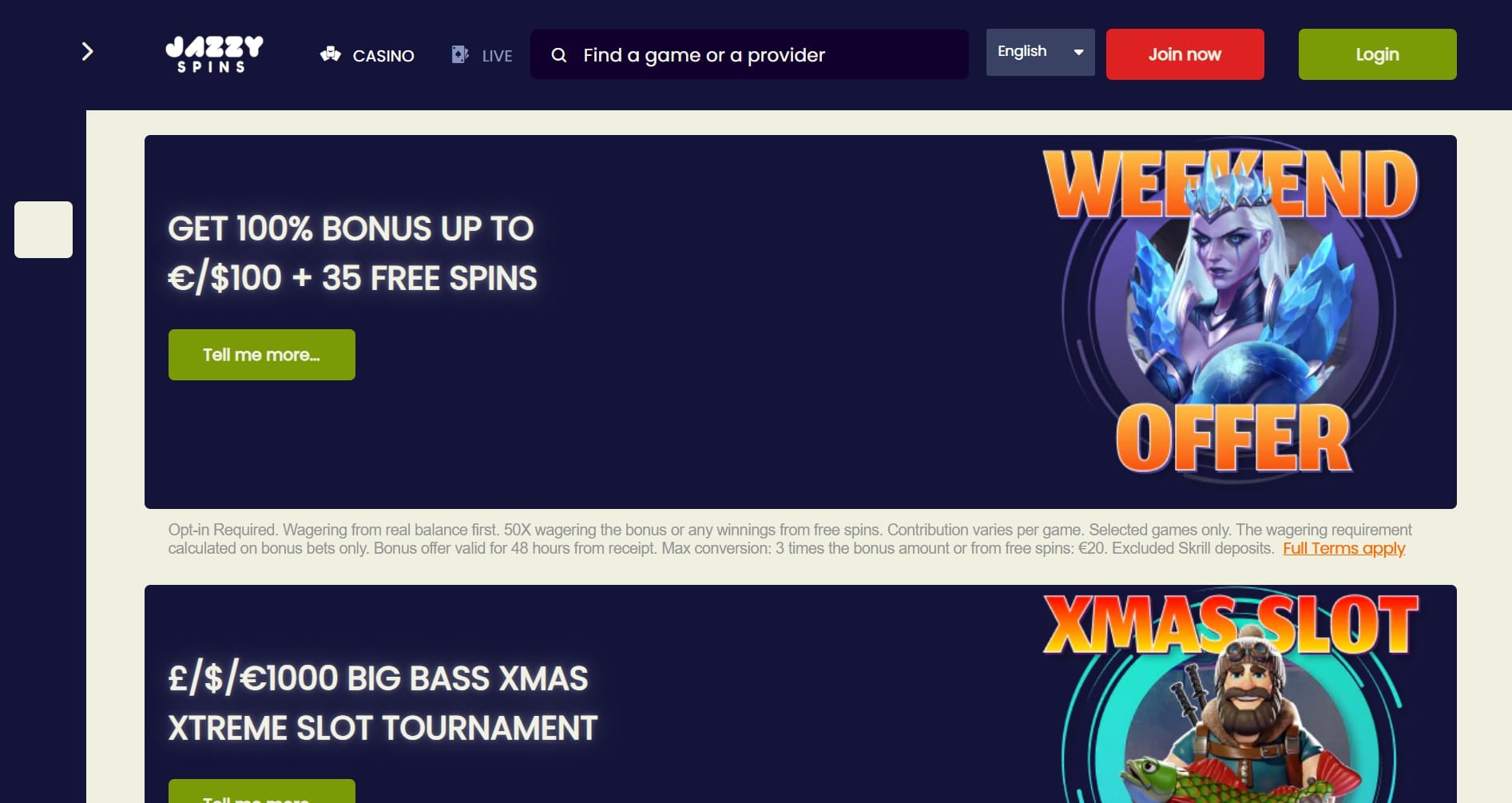
Task: Click Tell me more on Xmas tournament
Action: [x=261, y=791]
